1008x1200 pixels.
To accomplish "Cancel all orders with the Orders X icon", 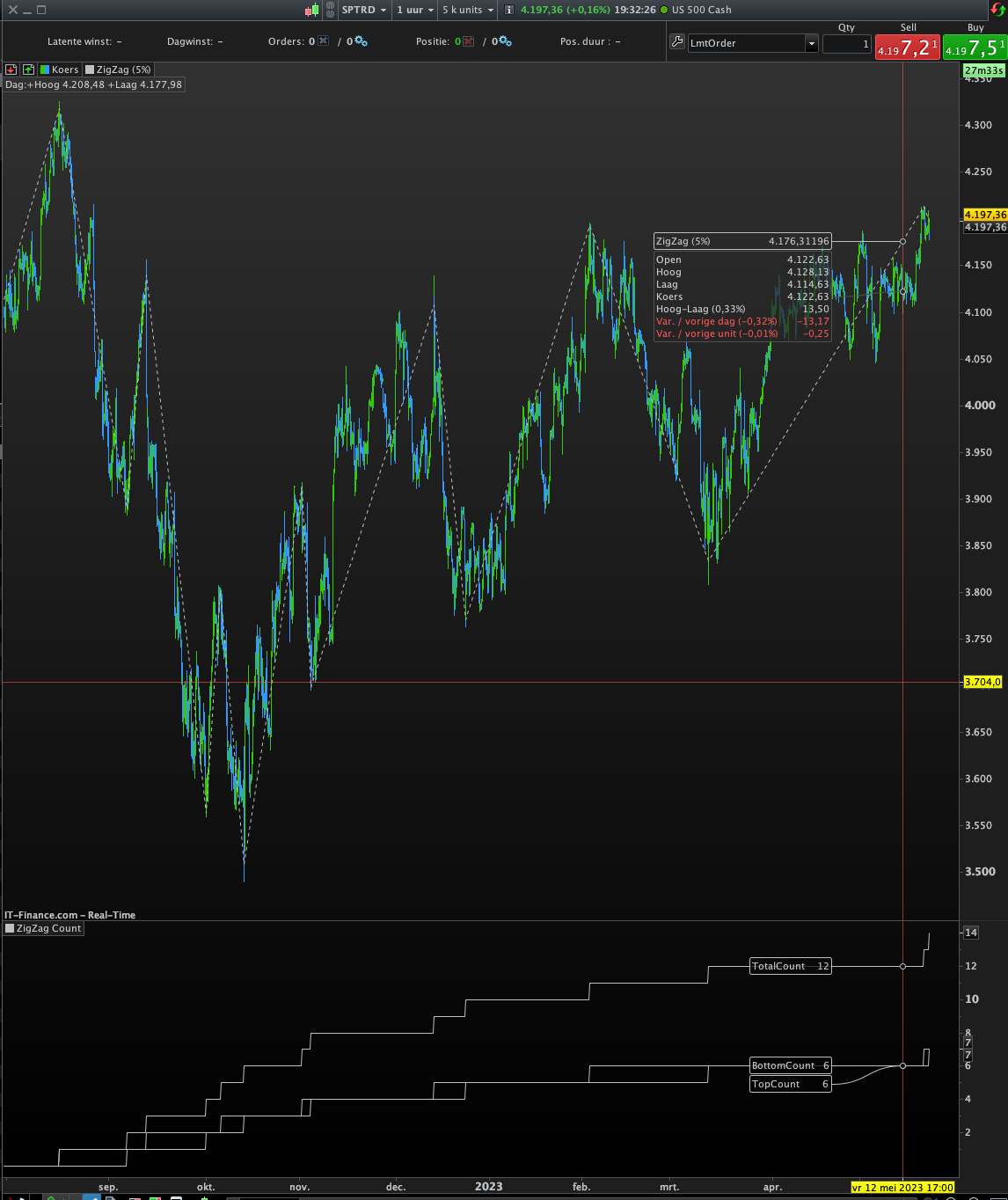I will point(324,41).
